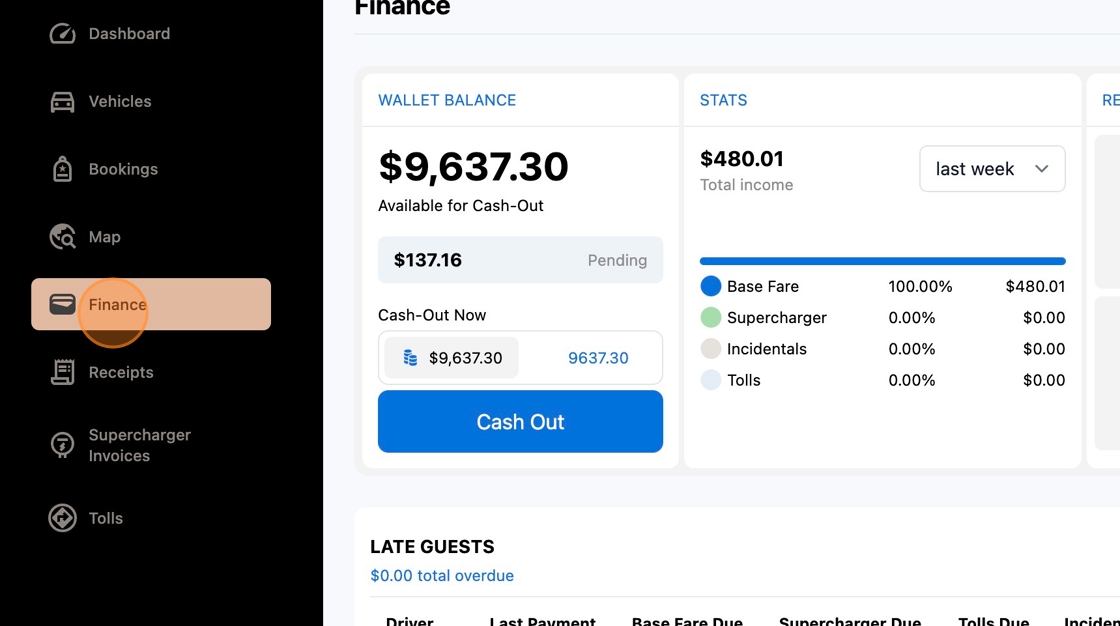Viewport: 1120px width, 626px height.
Task: Click the Bookings icon in sidebar
Action: pyautogui.click(x=62, y=170)
